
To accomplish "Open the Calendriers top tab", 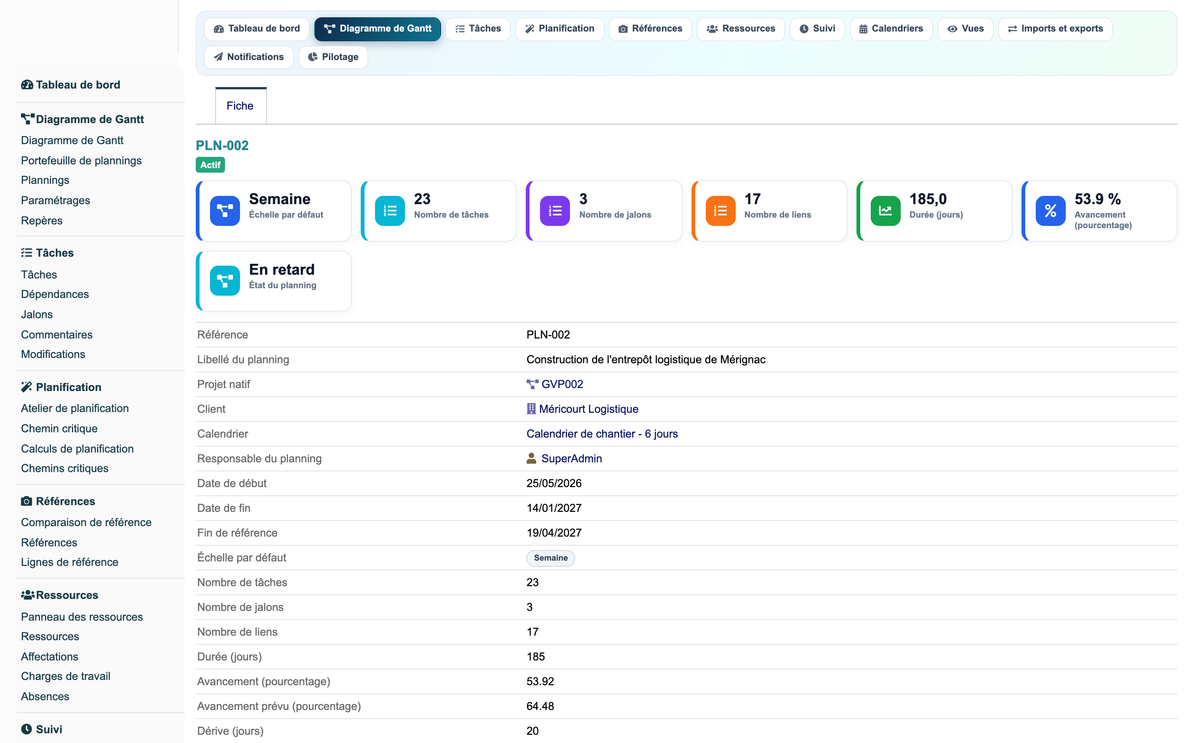I will coord(891,29).
